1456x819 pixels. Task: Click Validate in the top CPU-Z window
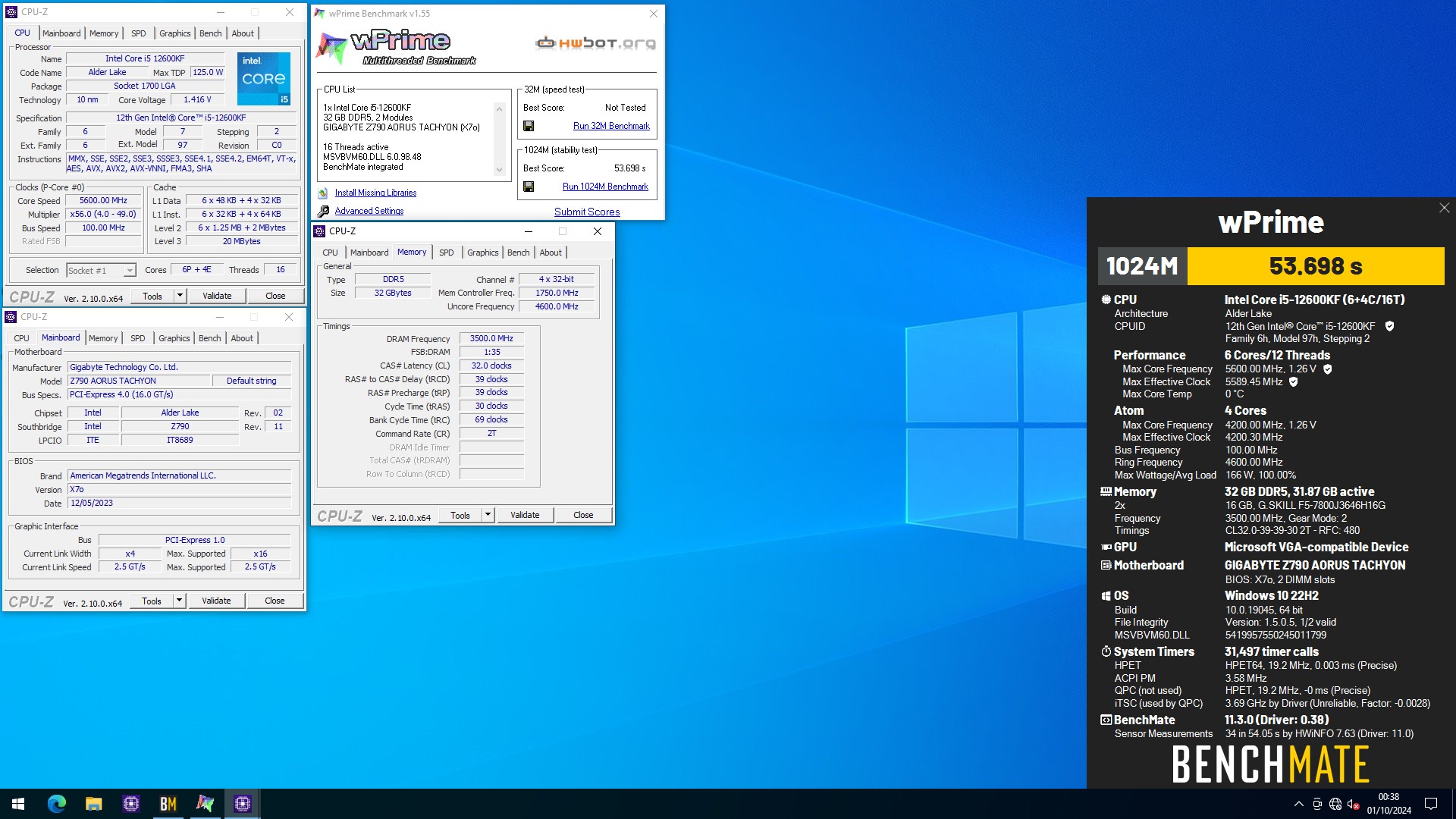point(217,296)
